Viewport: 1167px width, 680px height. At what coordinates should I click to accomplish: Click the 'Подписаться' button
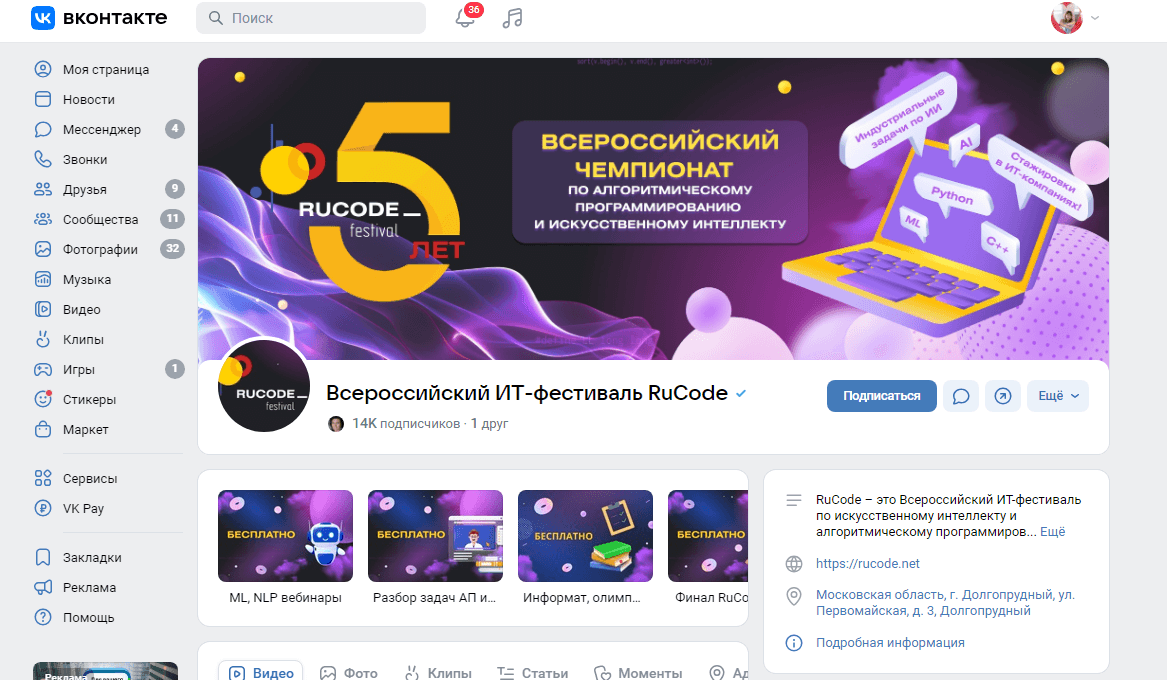pos(881,396)
